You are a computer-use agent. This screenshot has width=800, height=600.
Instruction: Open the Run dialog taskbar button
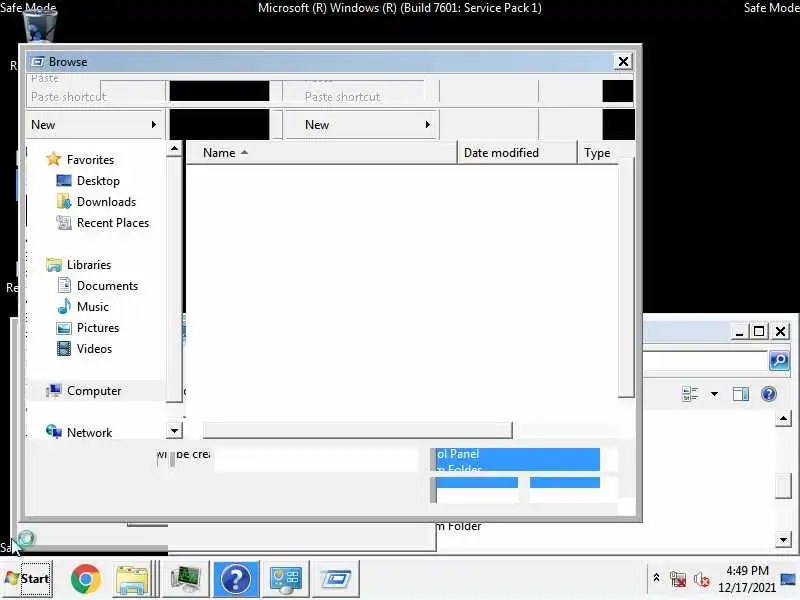336,579
